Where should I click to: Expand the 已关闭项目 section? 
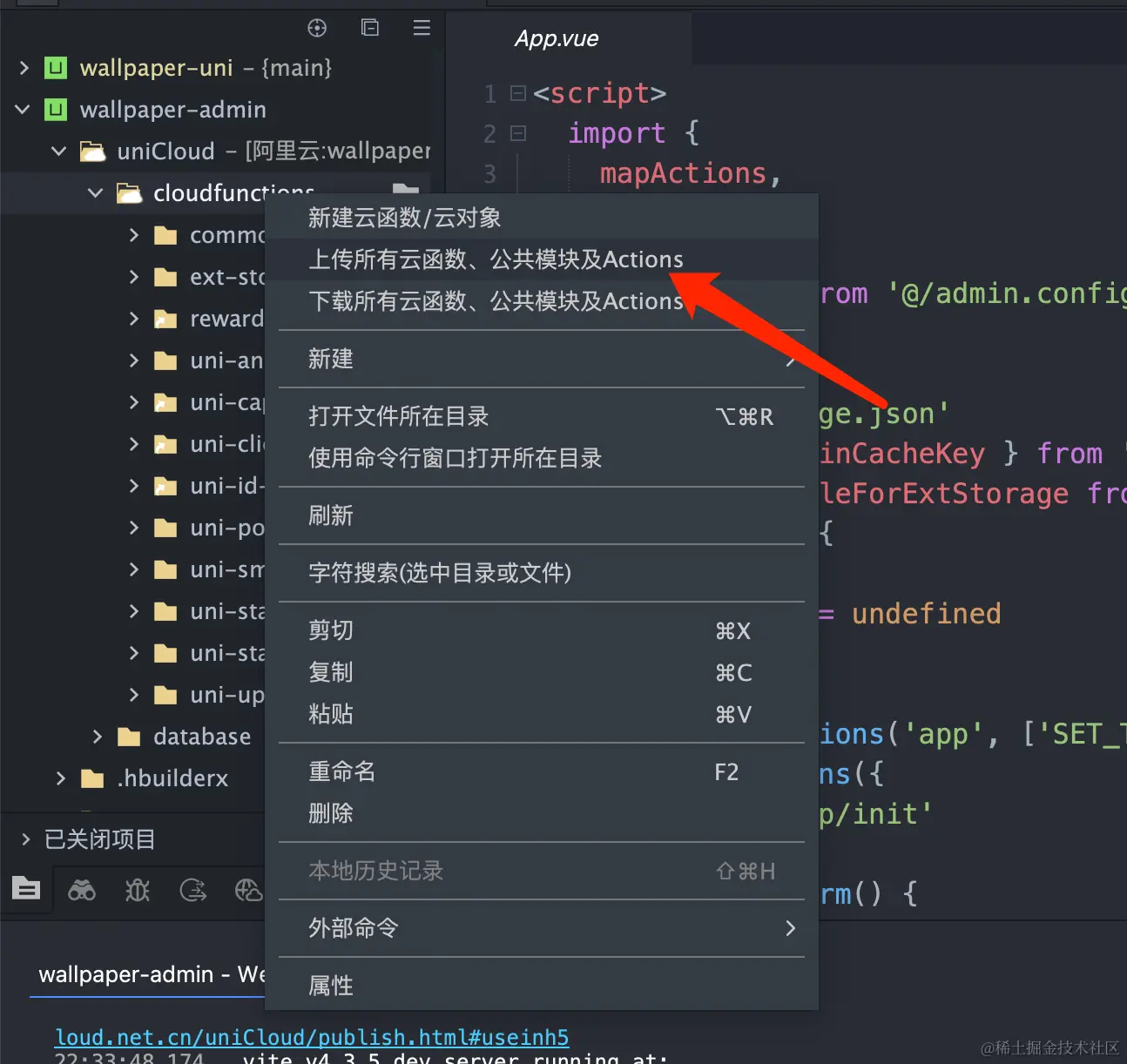tap(25, 839)
